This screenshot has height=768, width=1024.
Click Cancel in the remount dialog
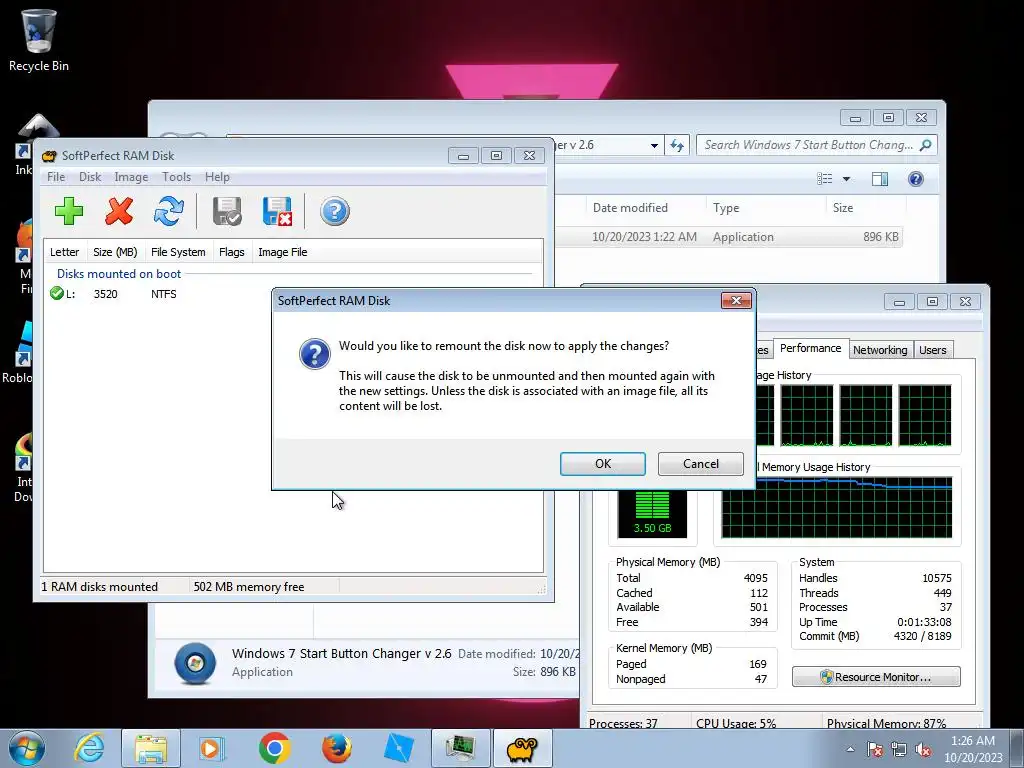tap(701, 464)
